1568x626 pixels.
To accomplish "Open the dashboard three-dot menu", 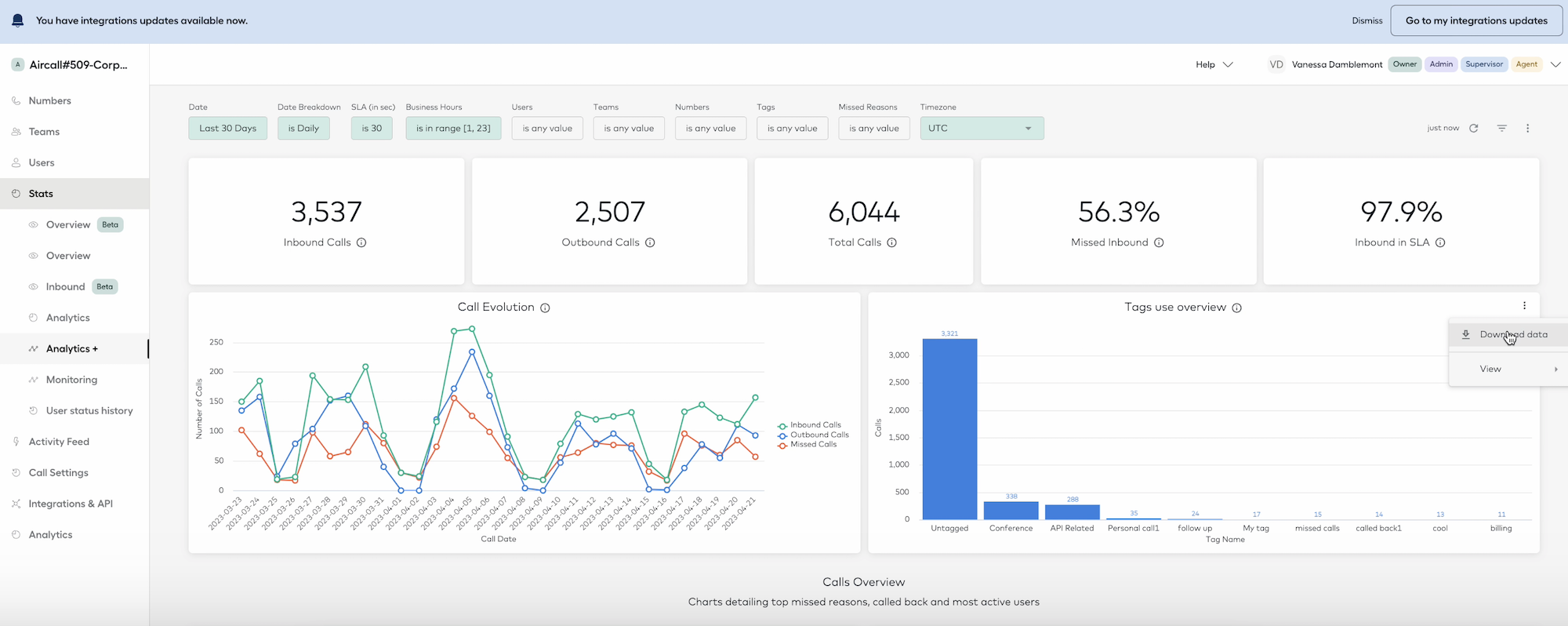I will click(x=1527, y=128).
